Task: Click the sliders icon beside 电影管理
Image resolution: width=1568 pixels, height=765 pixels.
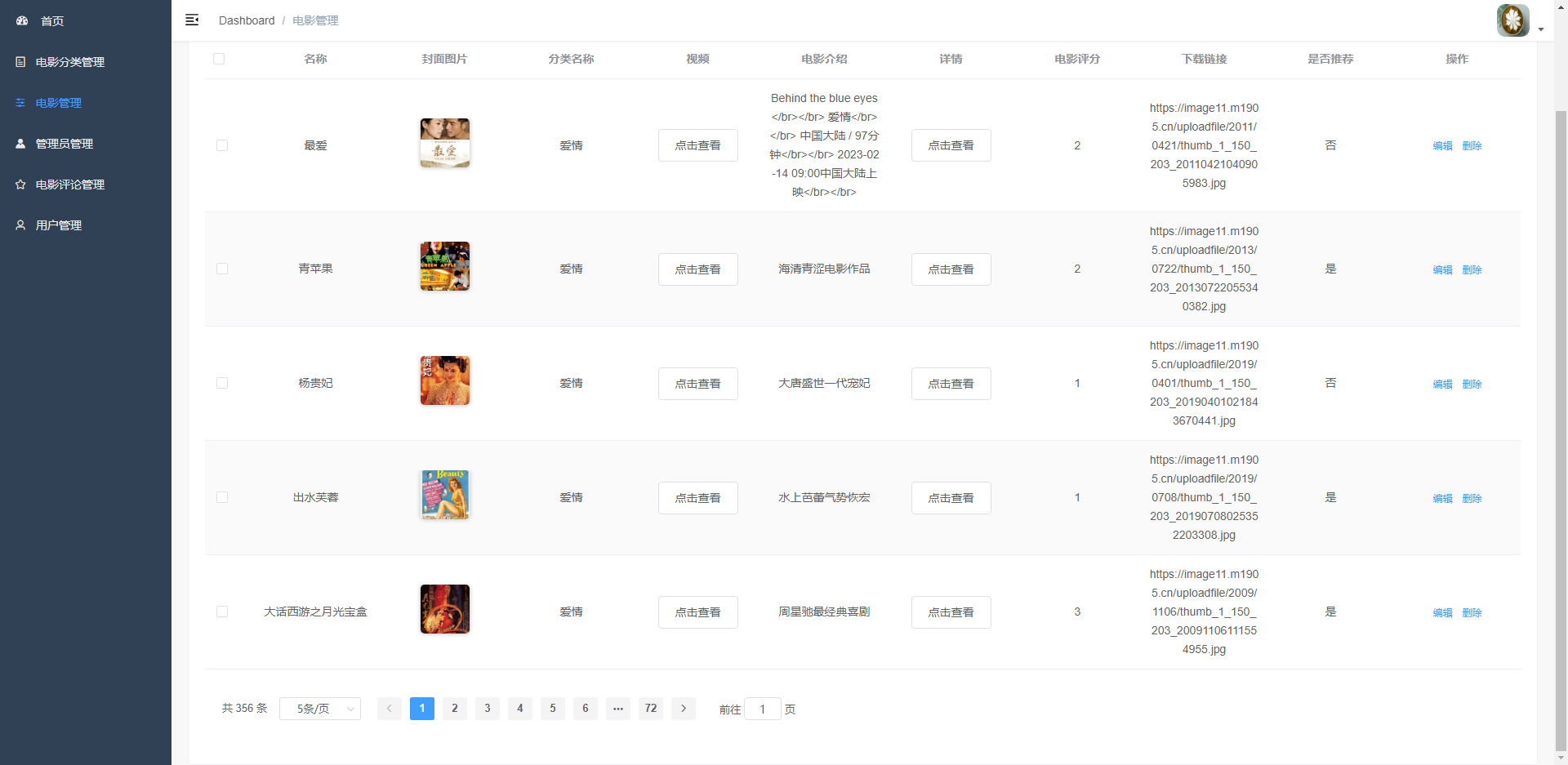Action: click(x=20, y=103)
